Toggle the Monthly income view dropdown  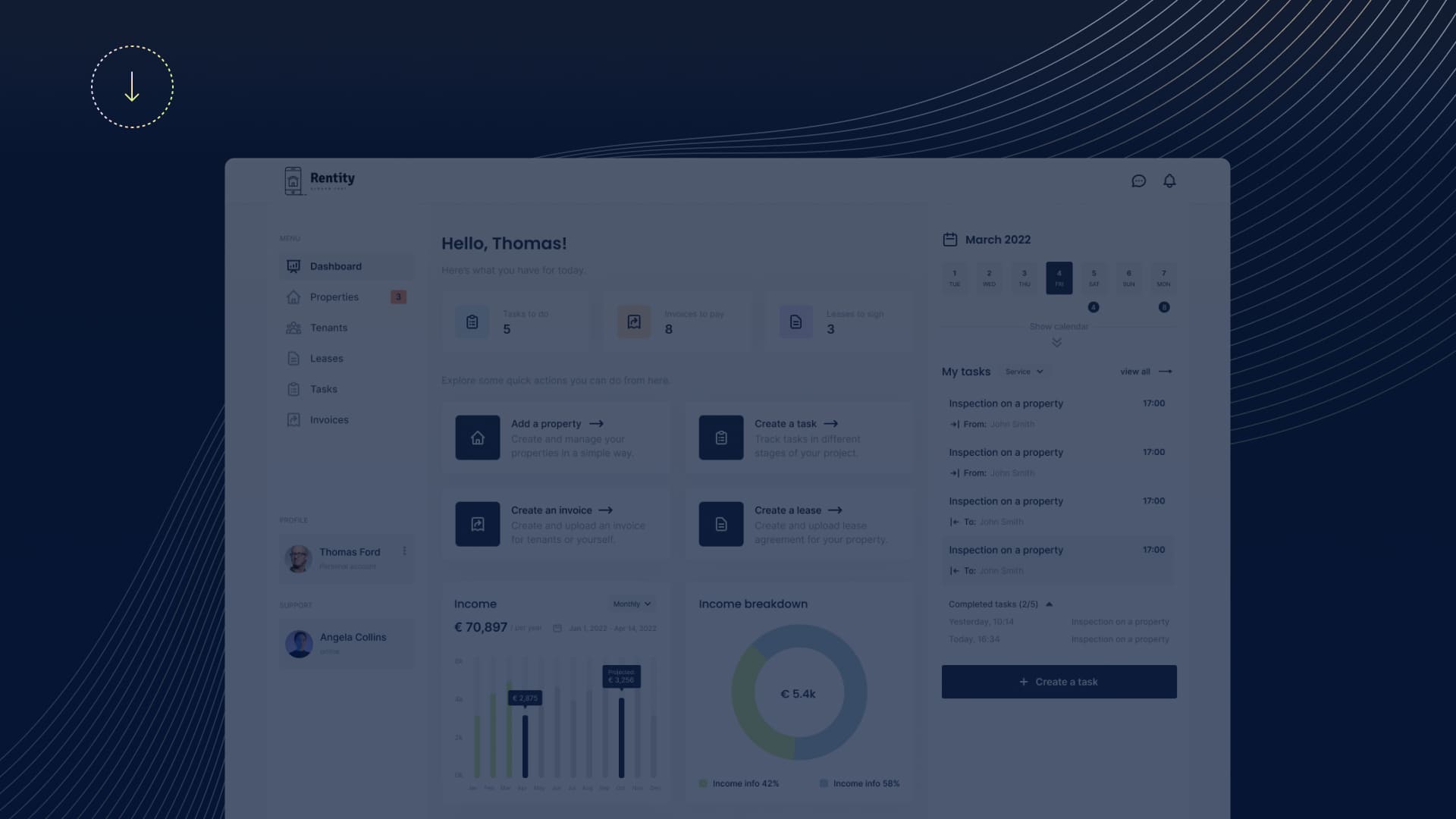[x=632, y=604]
